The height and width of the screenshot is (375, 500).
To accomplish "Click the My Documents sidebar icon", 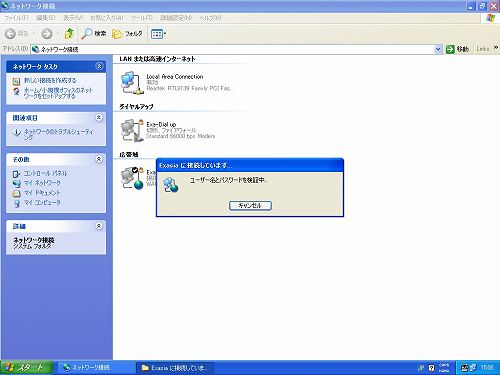I will point(16,193).
